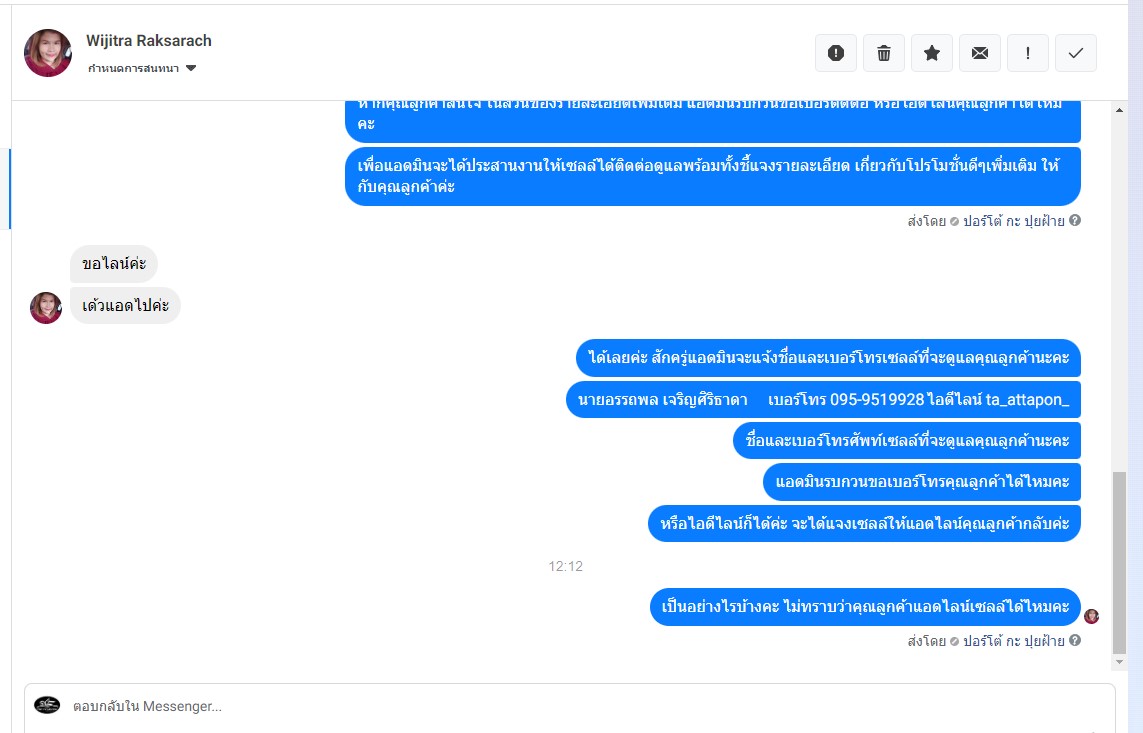Open Wijitra Raksarach profile picture in header
This screenshot has height=733, width=1143.
48,53
